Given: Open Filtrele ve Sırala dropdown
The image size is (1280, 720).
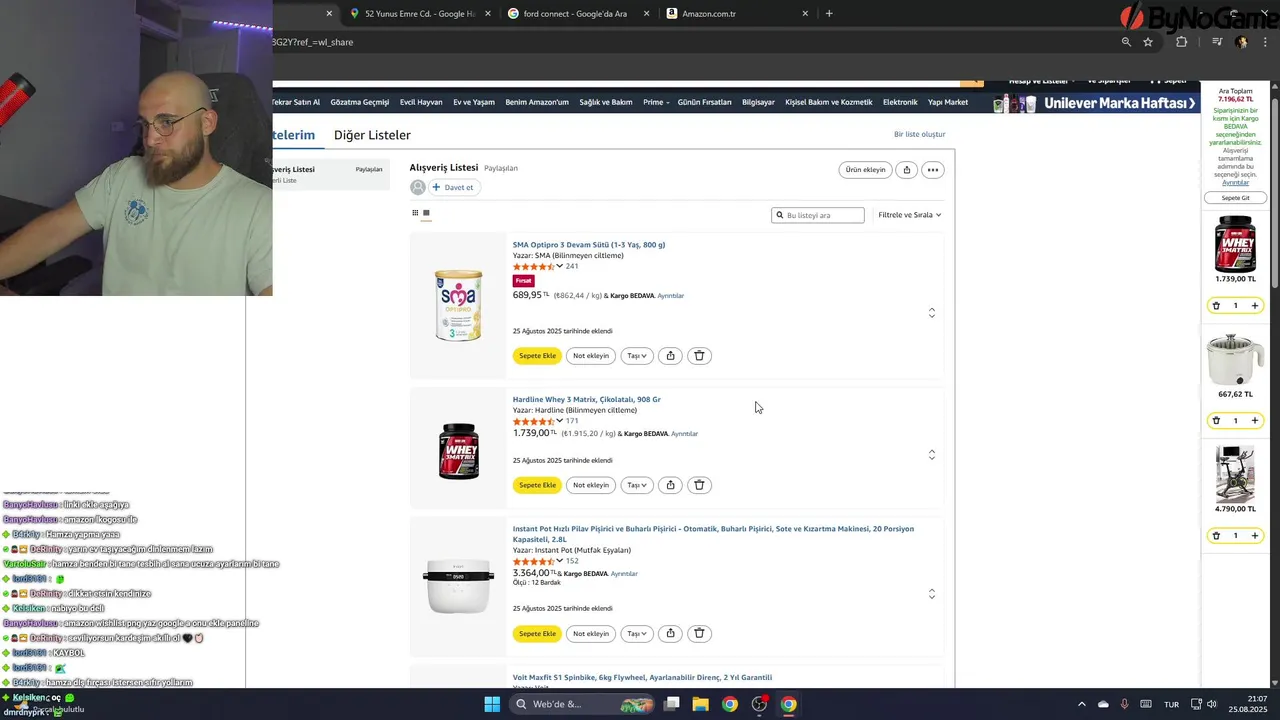Looking at the screenshot, I should [x=909, y=215].
